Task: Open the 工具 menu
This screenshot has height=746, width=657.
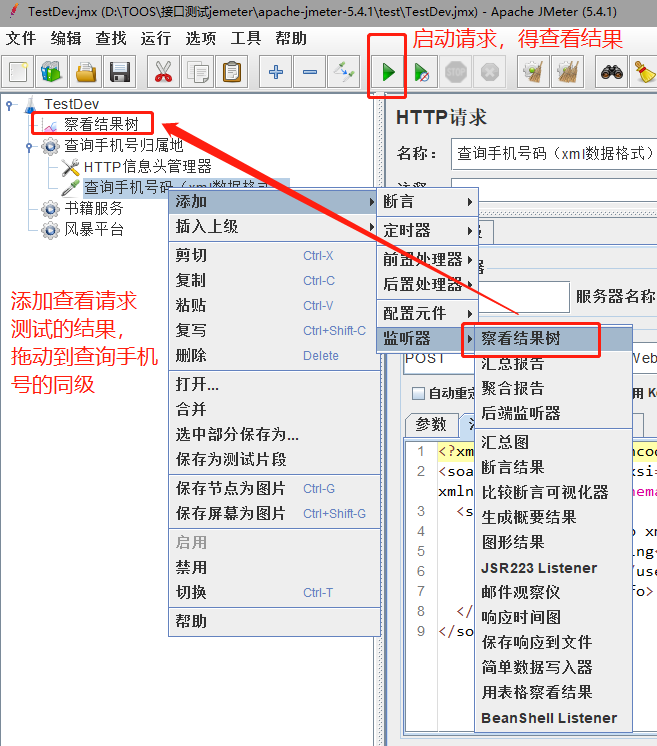Action: (245, 38)
